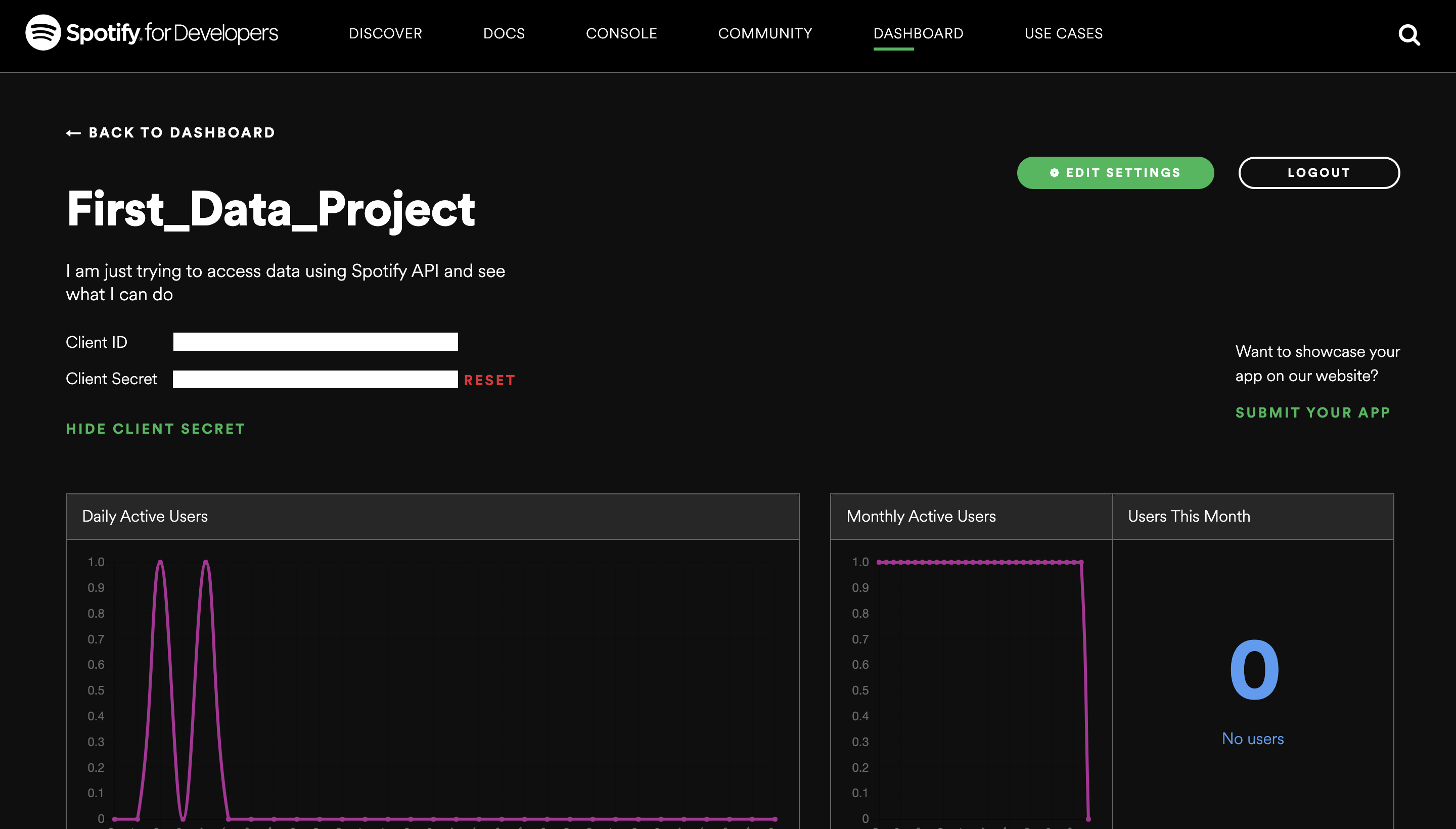Click the Daily Active Users heading
This screenshot has width=1456, height=829.
pos(145,517)
